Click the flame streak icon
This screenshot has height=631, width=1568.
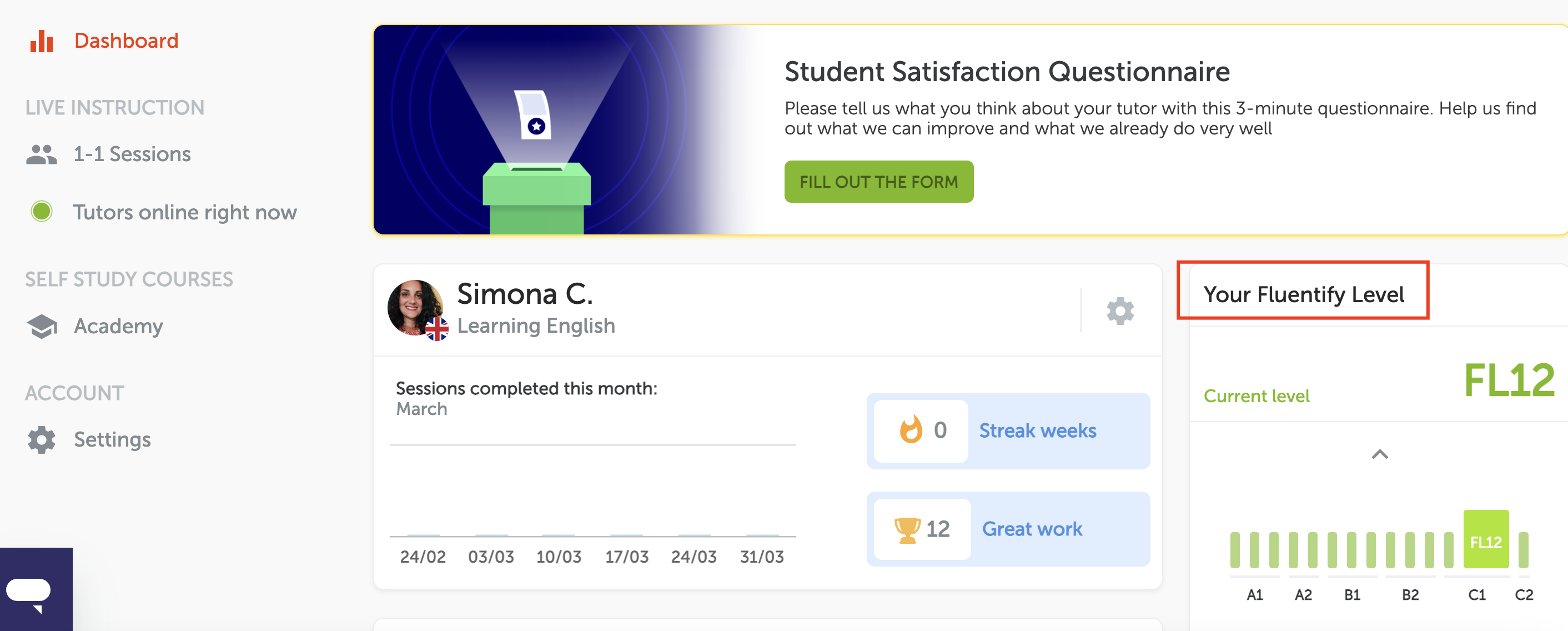[x=911, y=429]
